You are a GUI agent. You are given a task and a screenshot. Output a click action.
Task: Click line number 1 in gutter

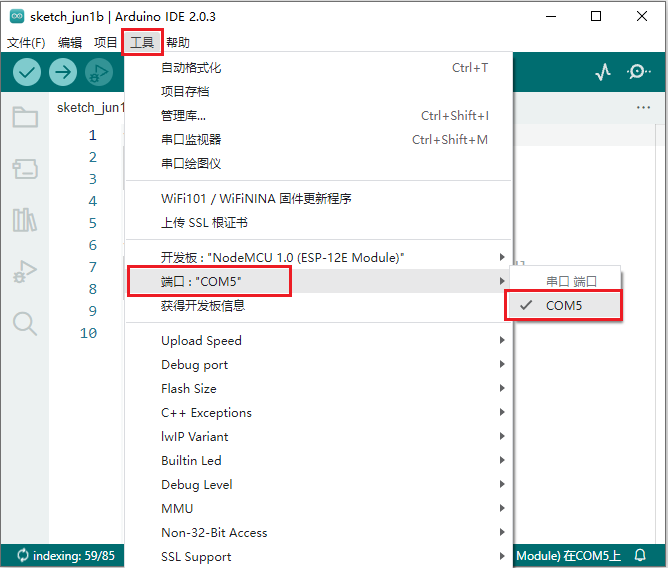92,135
